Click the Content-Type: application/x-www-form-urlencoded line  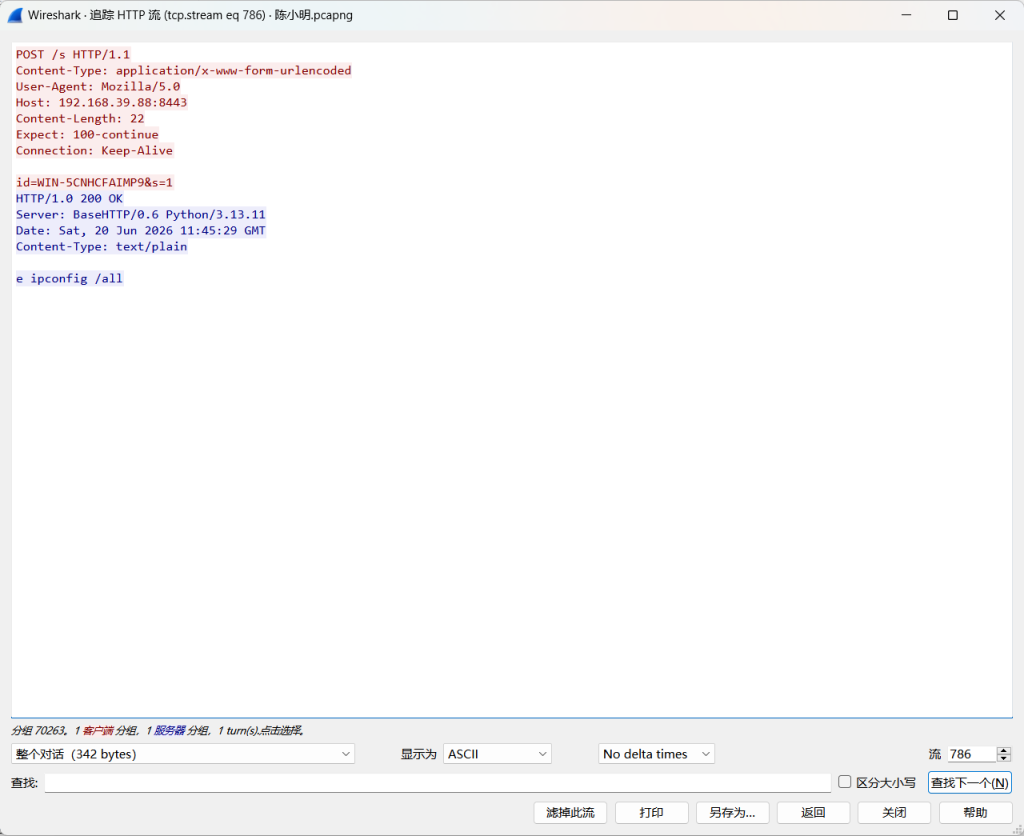coord(184,71)
